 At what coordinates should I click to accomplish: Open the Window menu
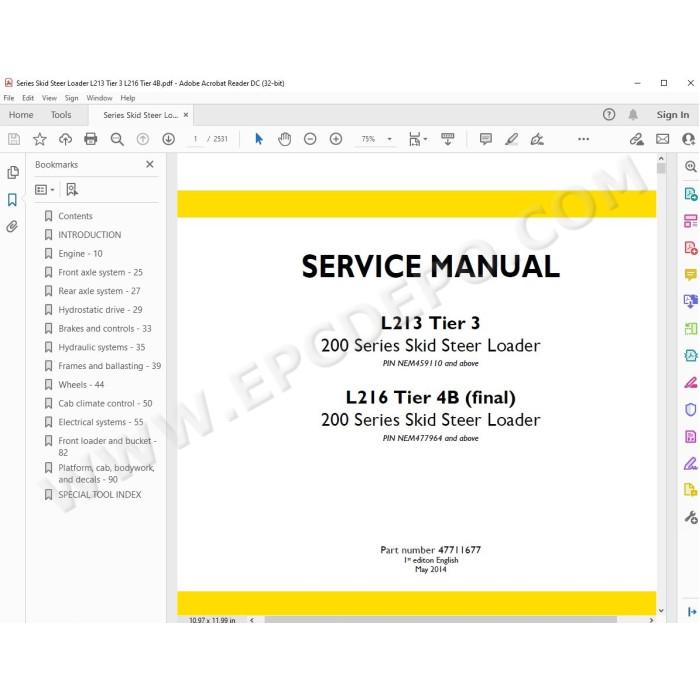(99, 98)
